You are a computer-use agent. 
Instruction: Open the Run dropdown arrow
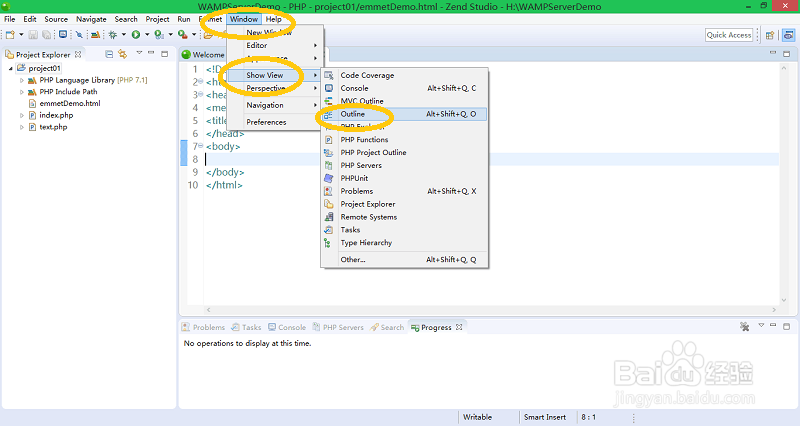click(147, 35)
